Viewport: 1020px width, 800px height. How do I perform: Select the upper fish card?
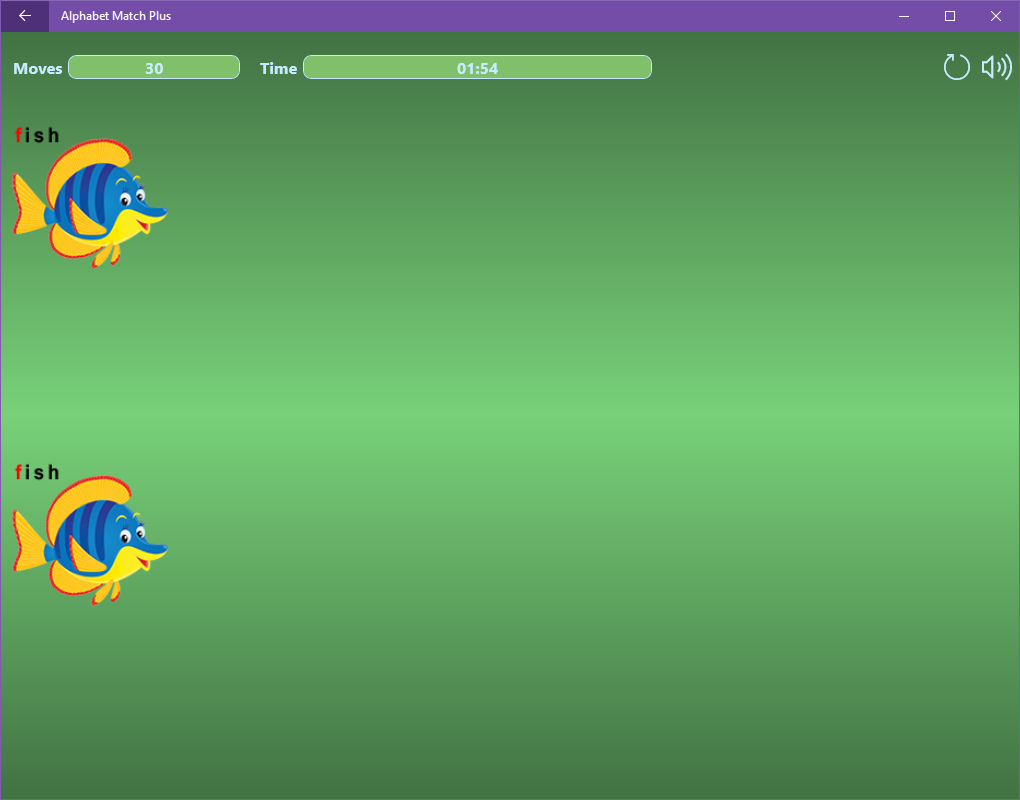click(90, 197)
